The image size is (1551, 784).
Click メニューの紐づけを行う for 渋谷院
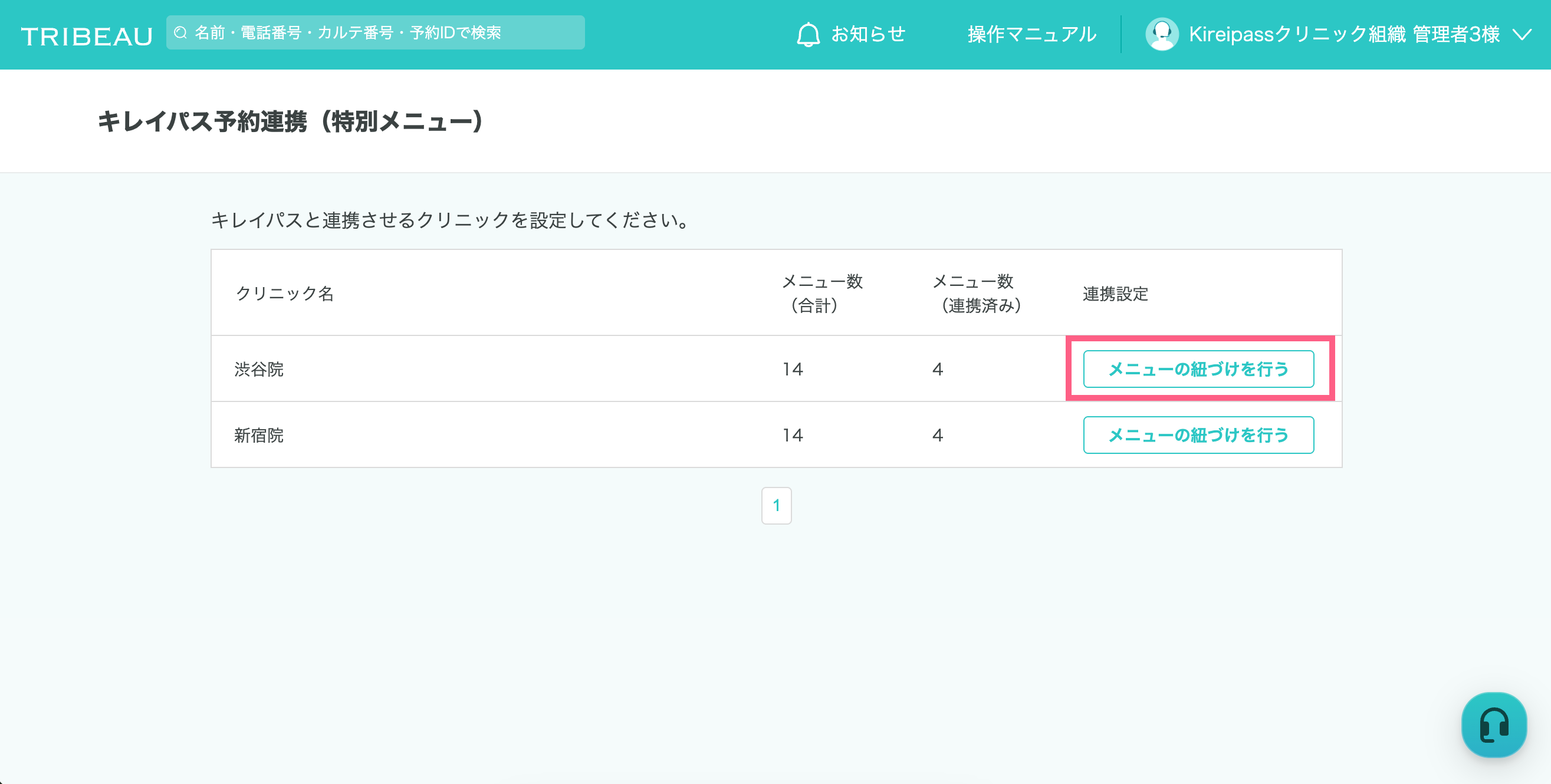(1198, 369)
